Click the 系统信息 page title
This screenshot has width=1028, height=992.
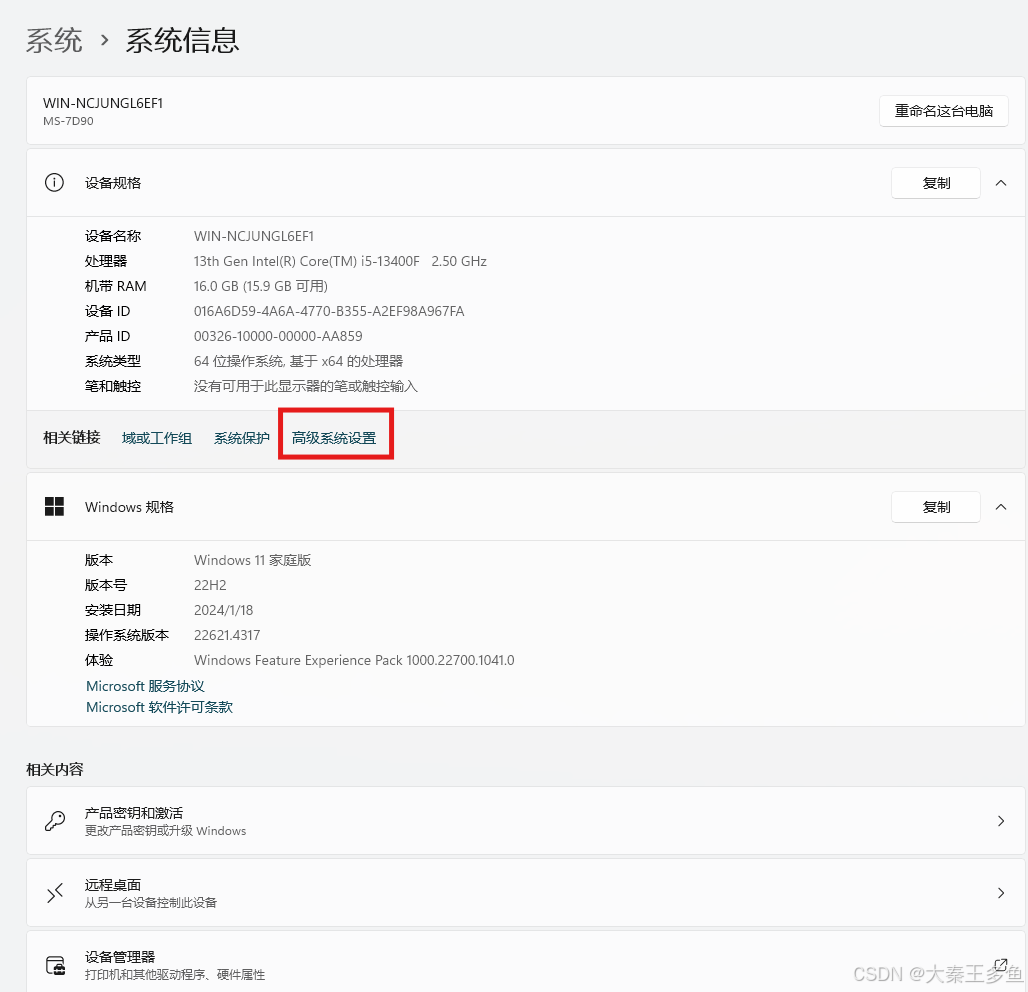(x=182, y=41)
